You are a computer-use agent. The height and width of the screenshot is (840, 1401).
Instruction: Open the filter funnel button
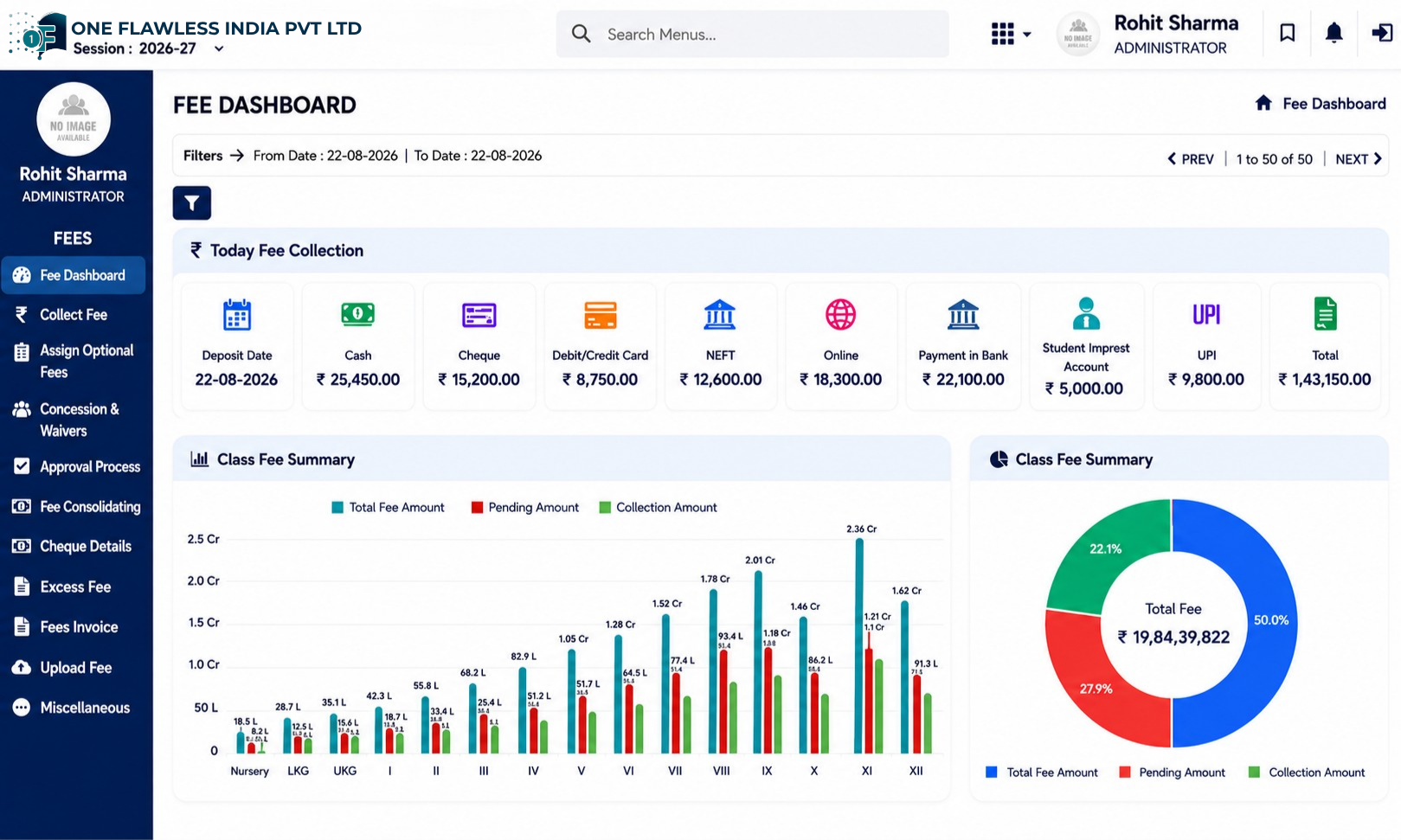pos(192,203)
